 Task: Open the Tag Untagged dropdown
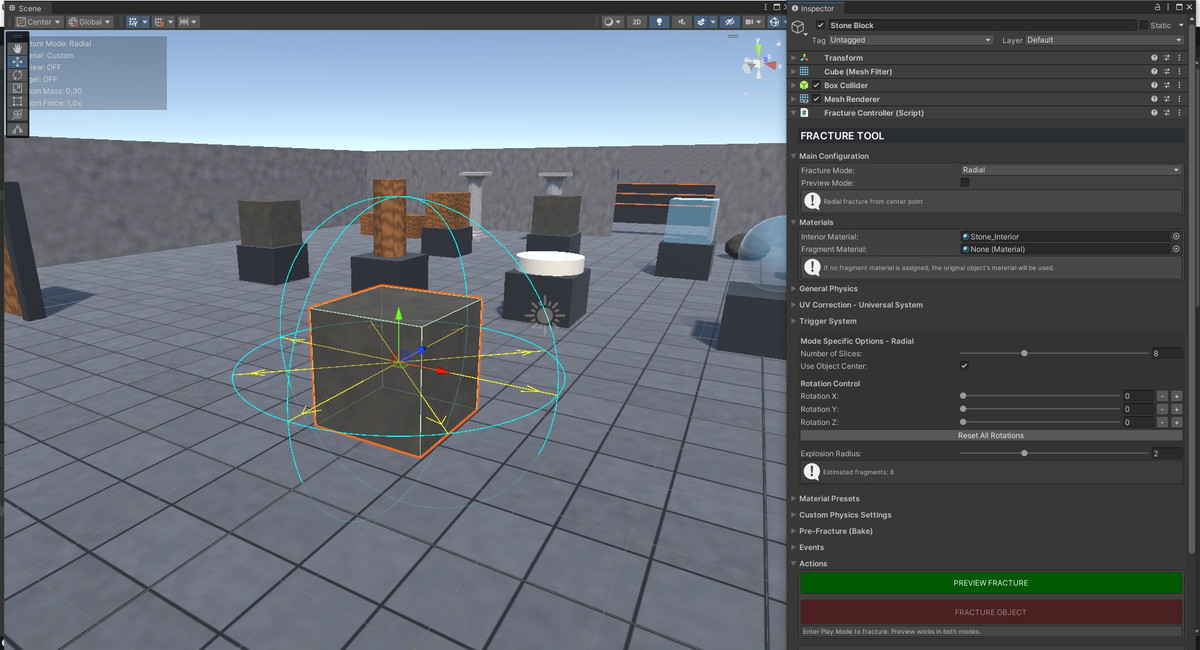(910, 40)
